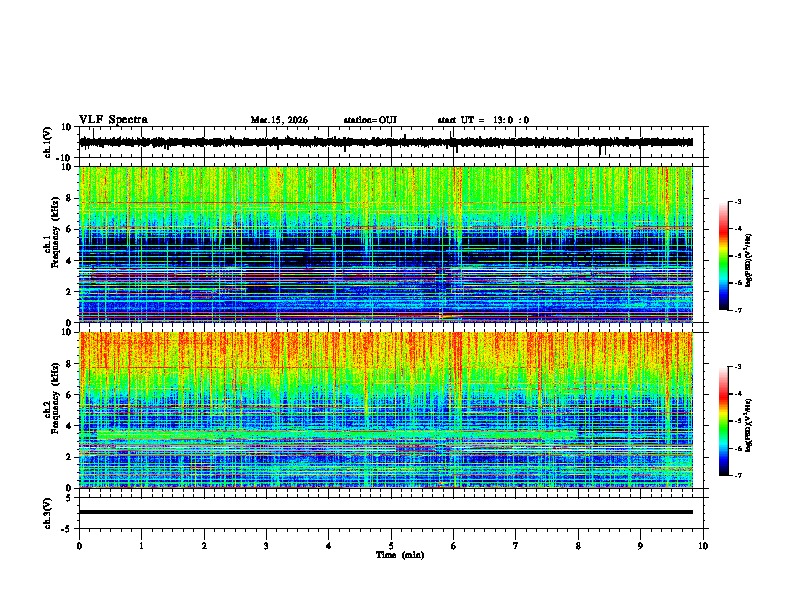Click time axis tick label 8
This screenshot has height=612, width=792.
coord(578,546)
